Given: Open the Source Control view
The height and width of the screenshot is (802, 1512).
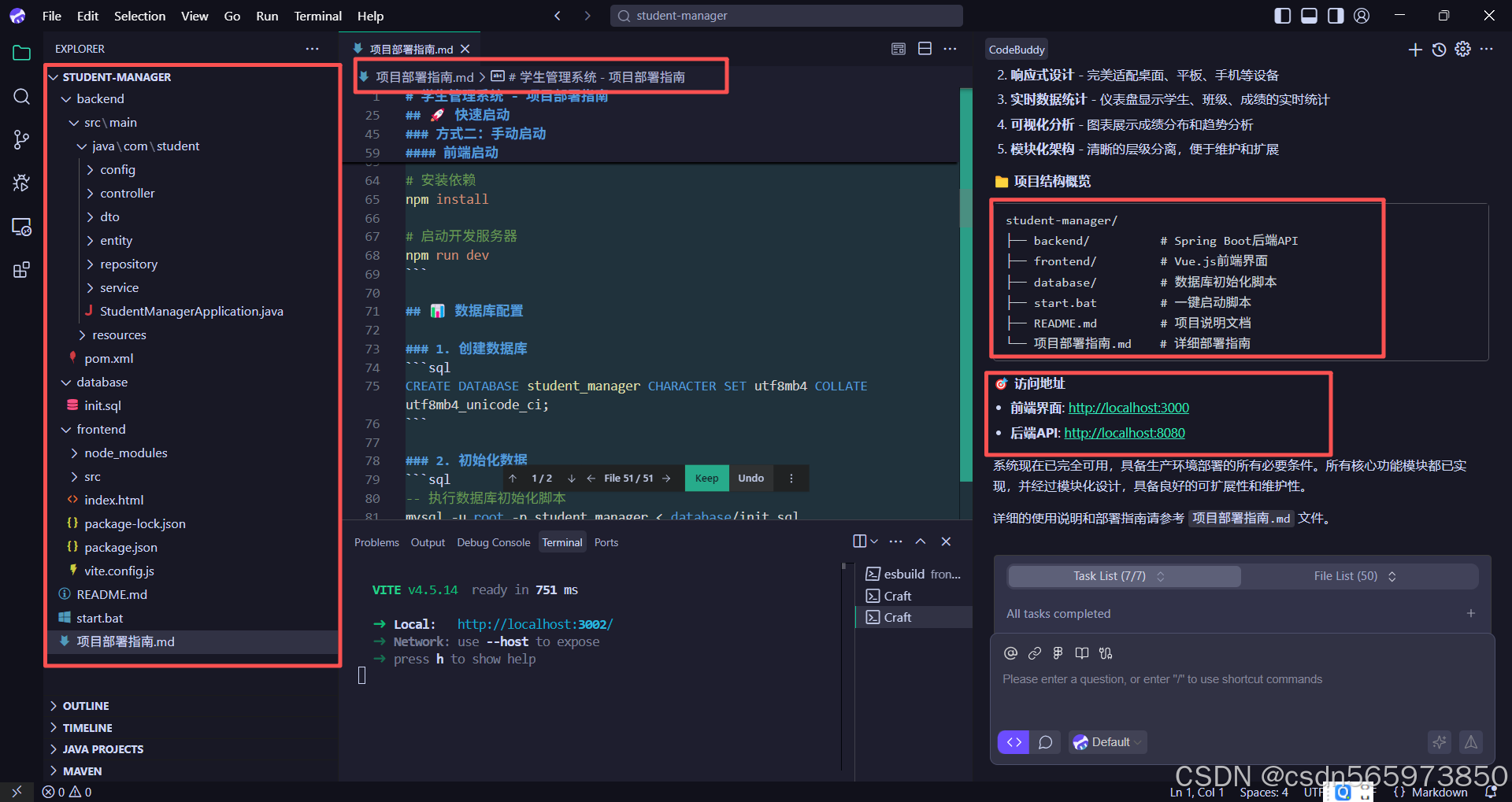Looking at the screenshot, I should point(21,140).
